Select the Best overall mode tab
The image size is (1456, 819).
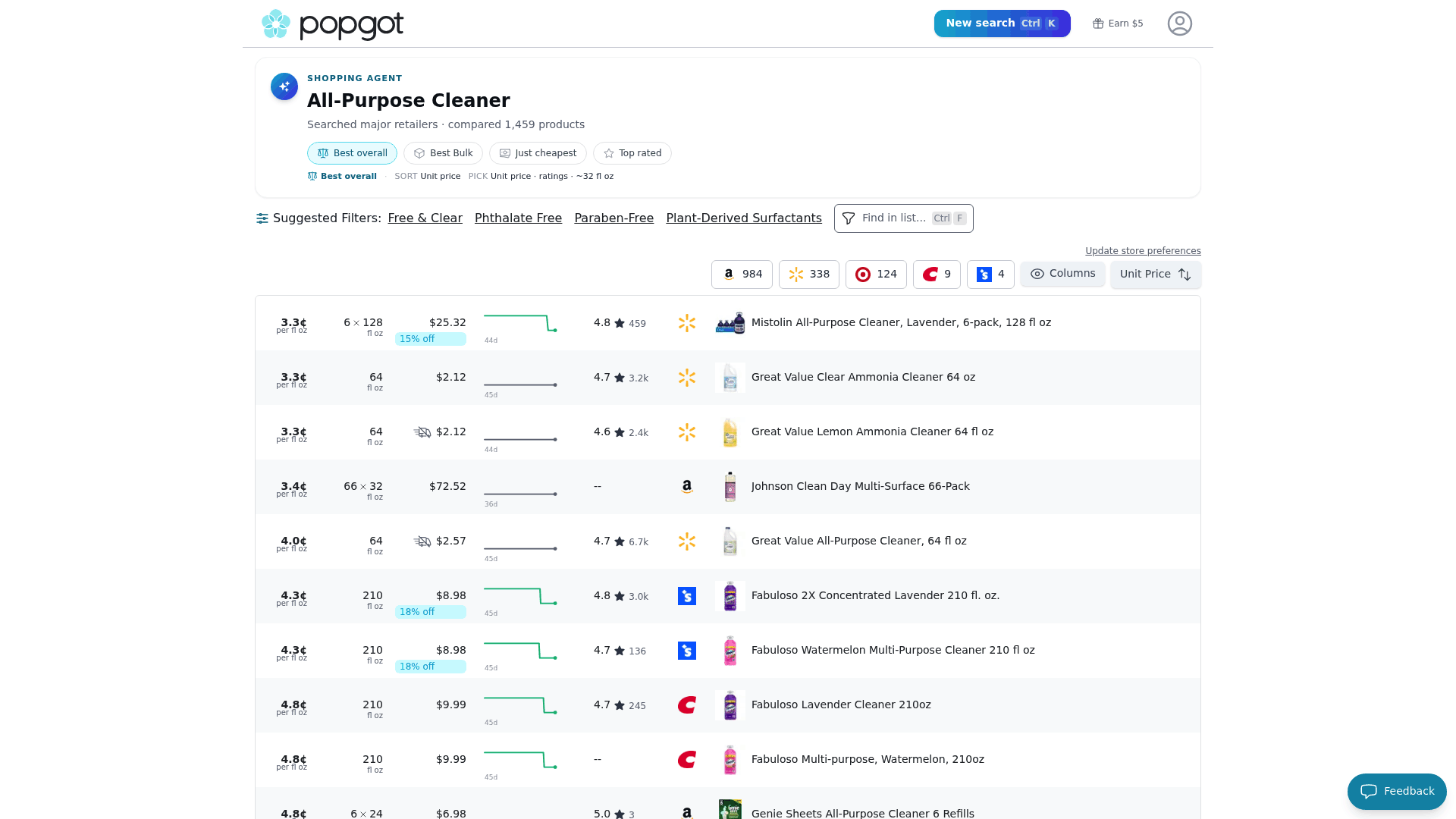click(x=352, y=153)
